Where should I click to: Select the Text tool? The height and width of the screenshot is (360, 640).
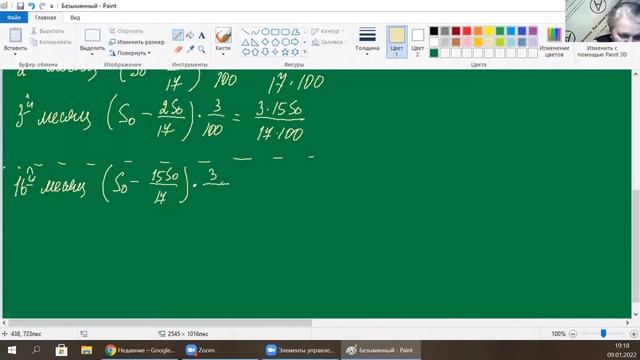click(x=202, y=36)
